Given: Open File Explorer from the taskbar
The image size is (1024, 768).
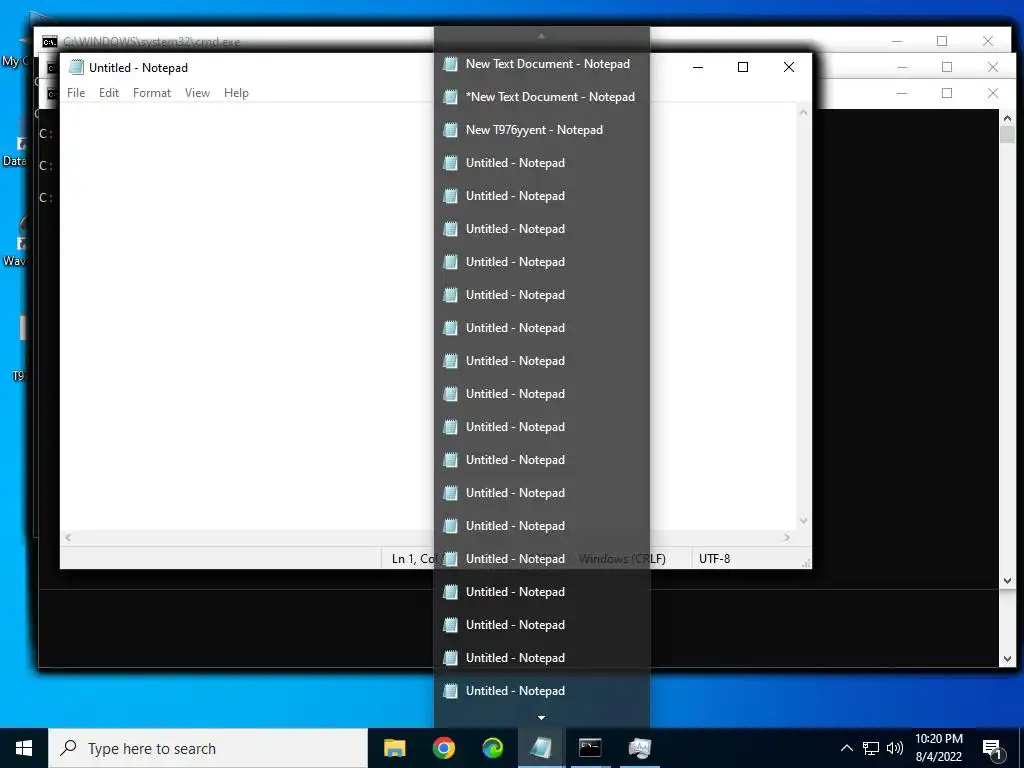Looking at the screenshot, I should tap(394, 748).
